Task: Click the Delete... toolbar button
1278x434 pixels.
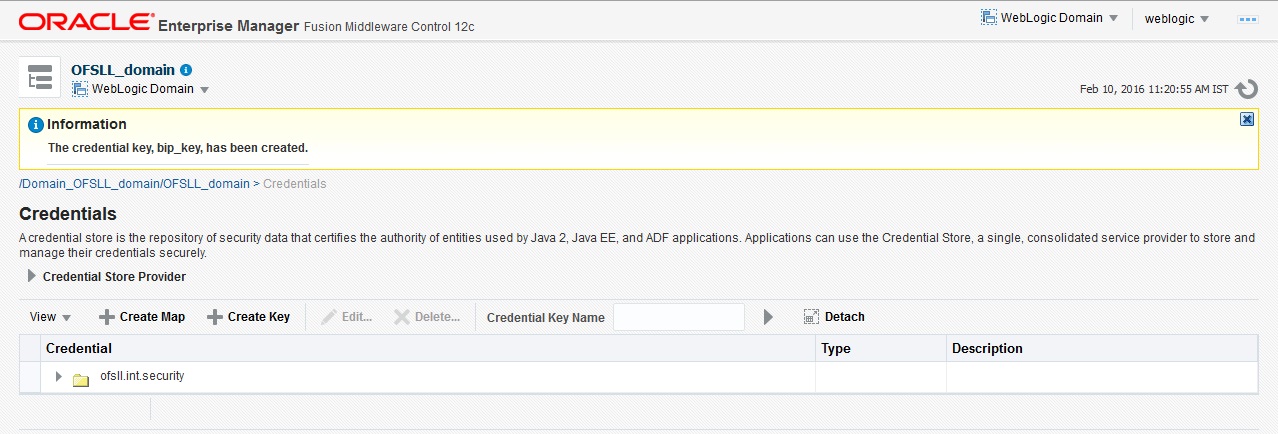Action: coord(426,317)
